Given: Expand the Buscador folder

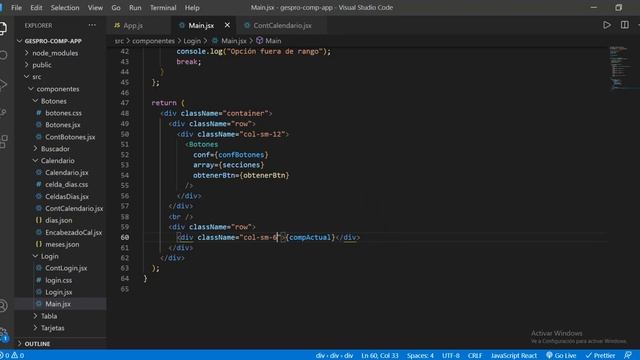Looking at the screenshot, I should point(60,149).
